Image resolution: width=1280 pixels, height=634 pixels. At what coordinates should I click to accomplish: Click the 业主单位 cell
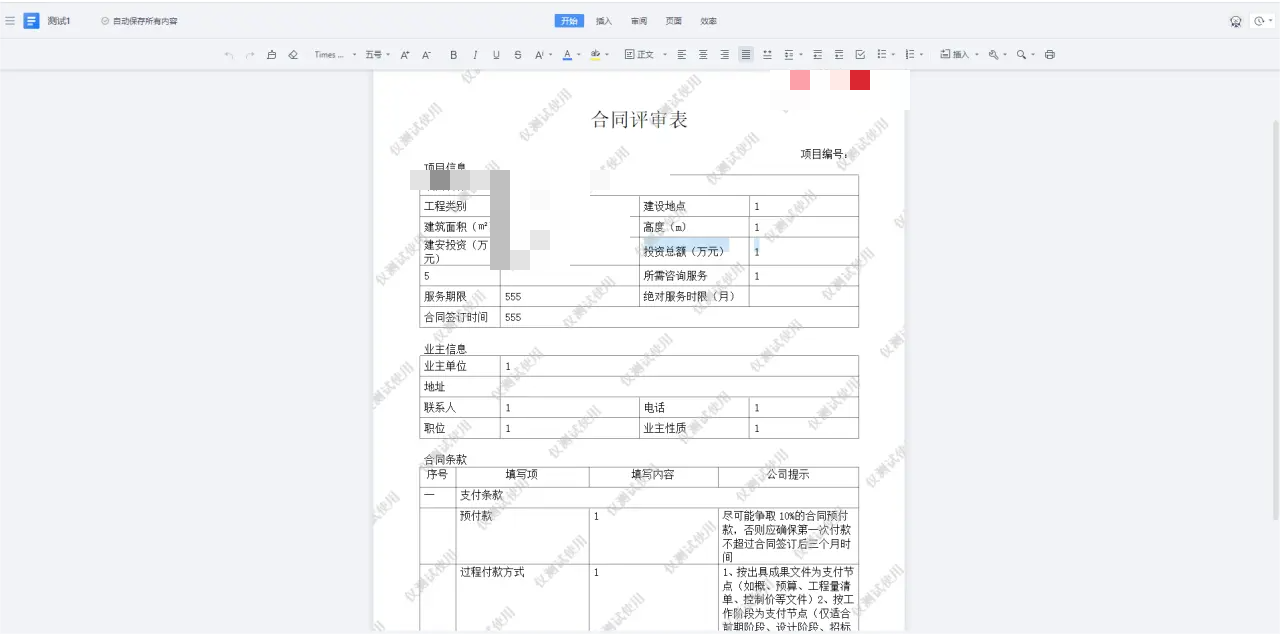tap(460, 366)
